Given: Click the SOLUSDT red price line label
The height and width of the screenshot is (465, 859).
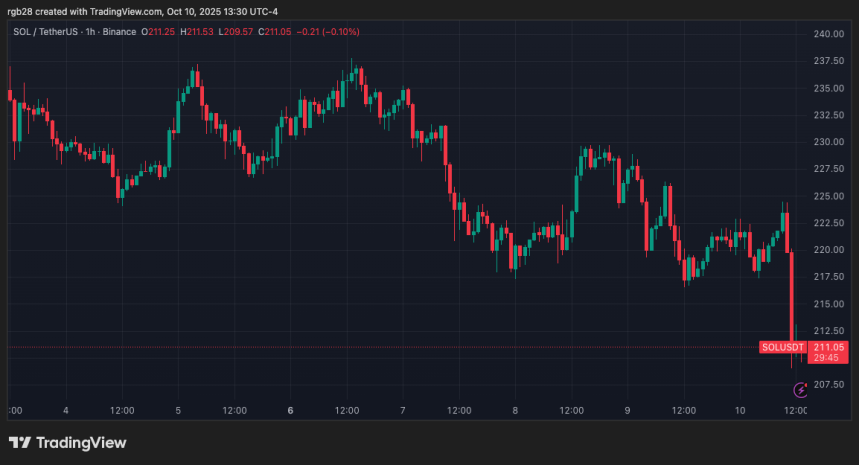Looking at the screenshot, I should [x=782, y=347].
